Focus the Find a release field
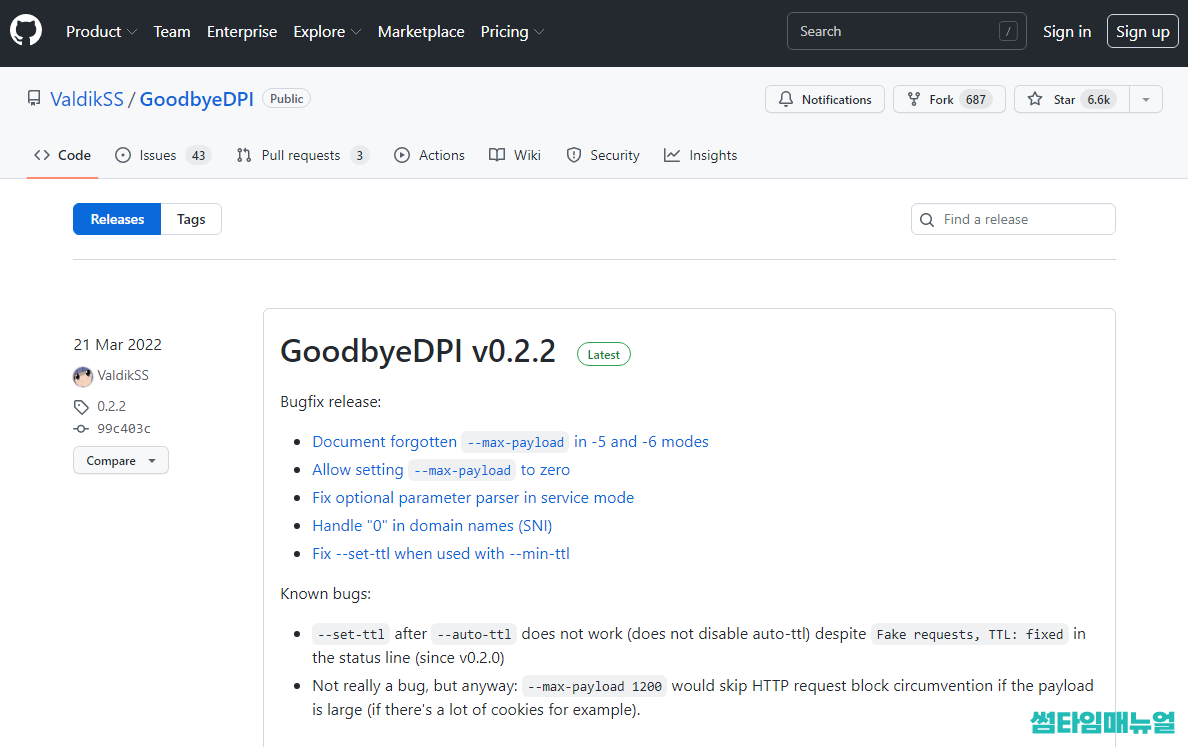This screenshot has width=1188, height=747. (1013, 219)
